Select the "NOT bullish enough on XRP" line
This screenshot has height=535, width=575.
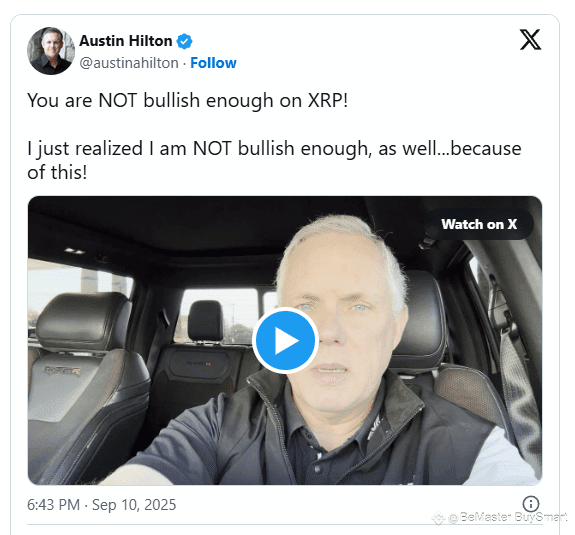click(x=187, y=100)
